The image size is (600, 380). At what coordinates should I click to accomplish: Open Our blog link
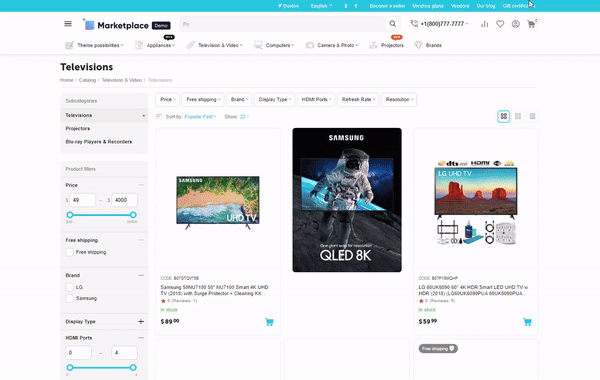486,6
